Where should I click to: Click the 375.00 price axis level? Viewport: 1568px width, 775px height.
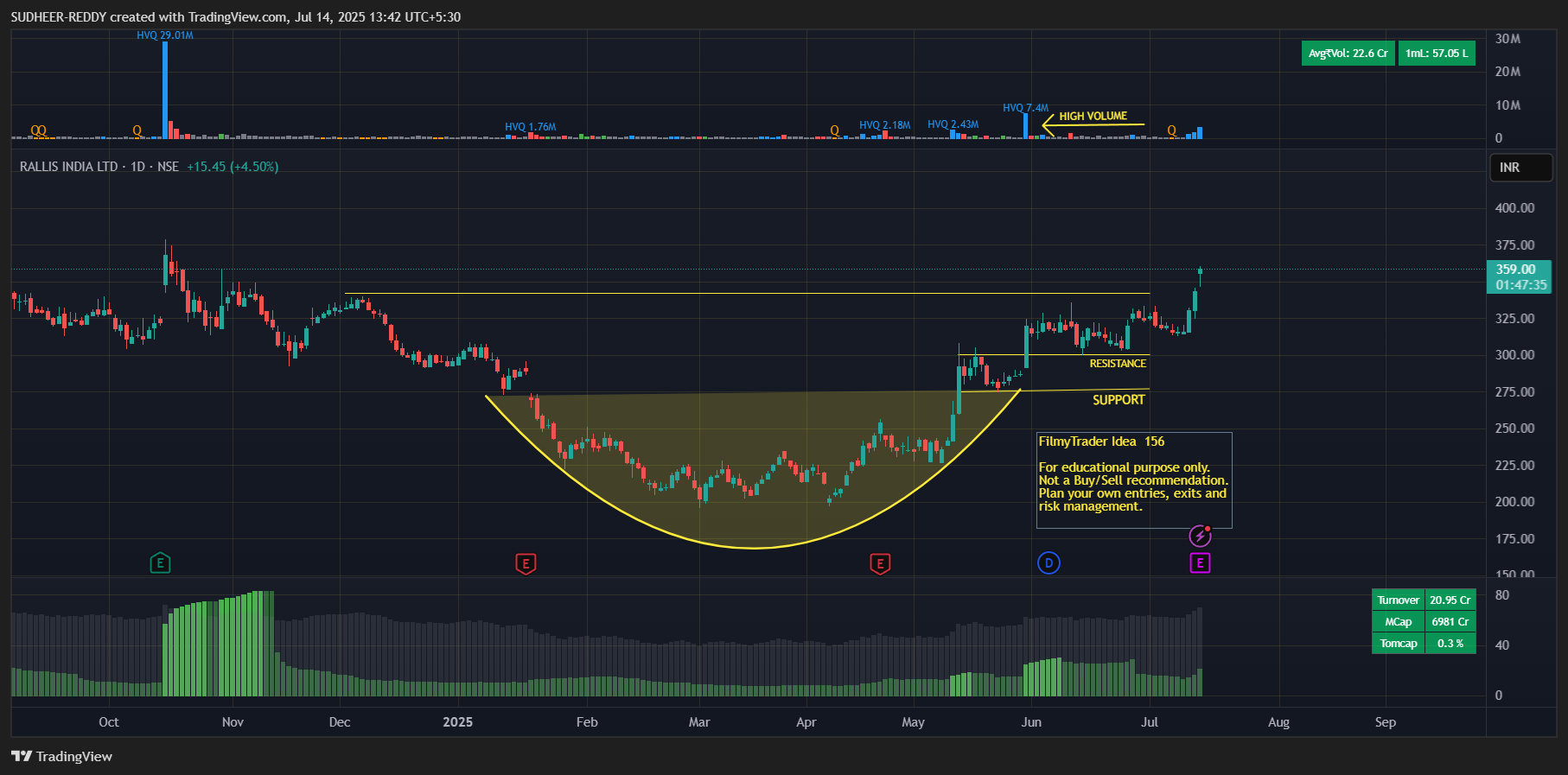coord(1515,245)
